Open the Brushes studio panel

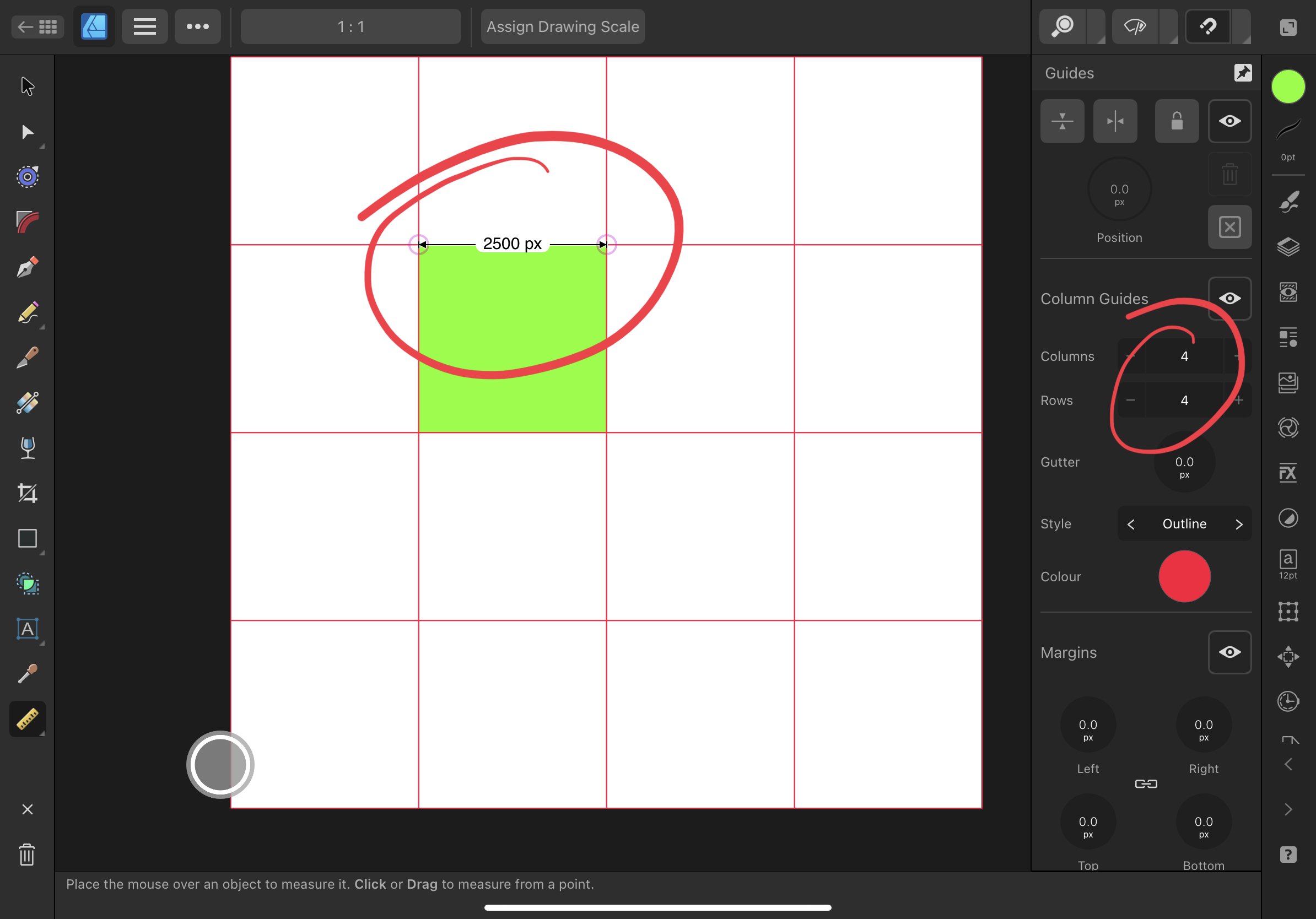[1288, 201]
